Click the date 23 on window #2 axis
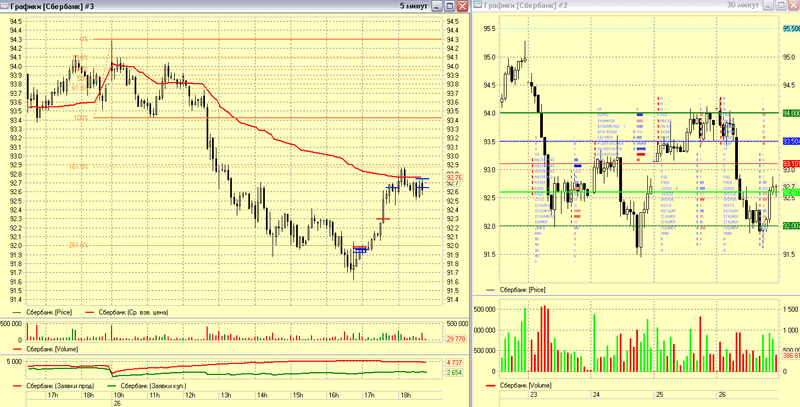Screen dimensions: 800x407 click(534, 395)
